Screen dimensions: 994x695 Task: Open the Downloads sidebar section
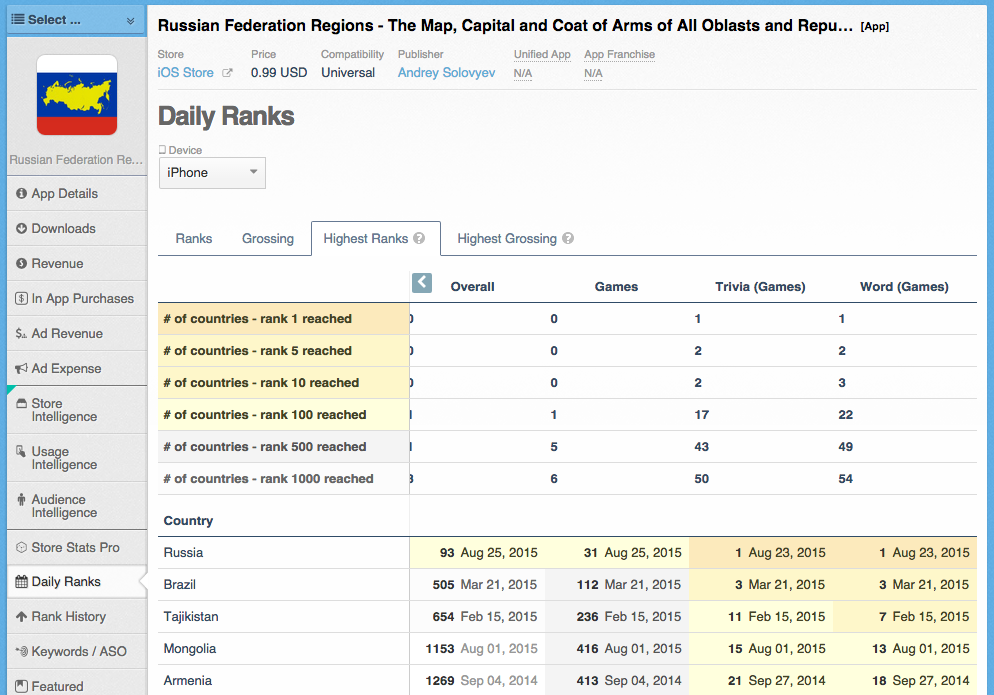tap(63, 229)
